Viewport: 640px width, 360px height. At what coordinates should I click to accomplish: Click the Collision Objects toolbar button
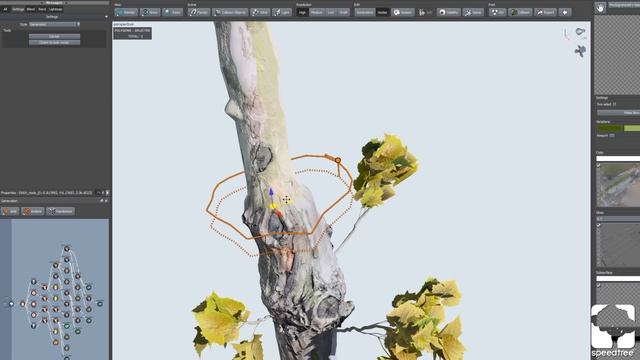click(x=230, y=12)
